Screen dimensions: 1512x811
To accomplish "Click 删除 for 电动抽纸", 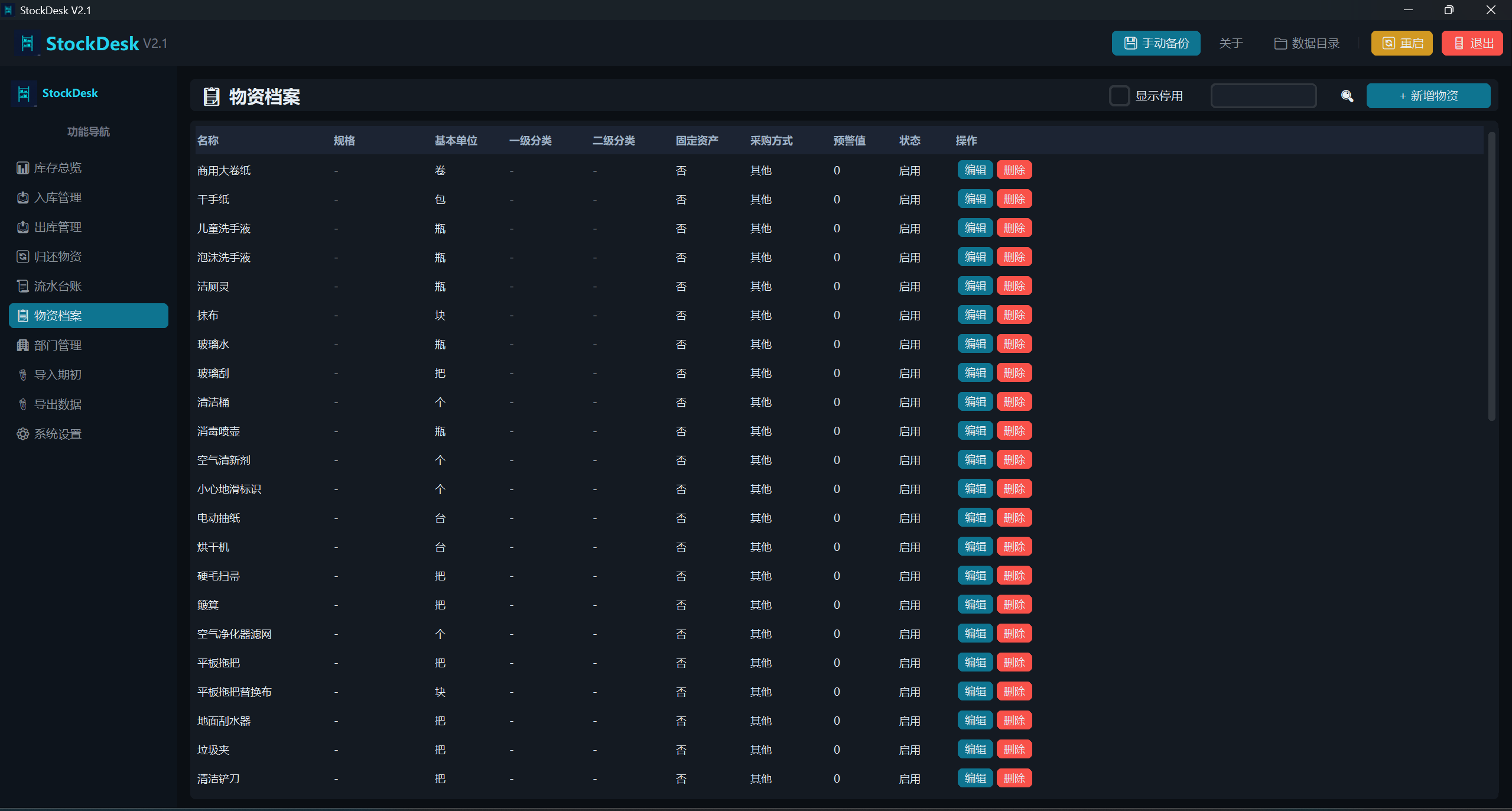I will pos(1014,518).
